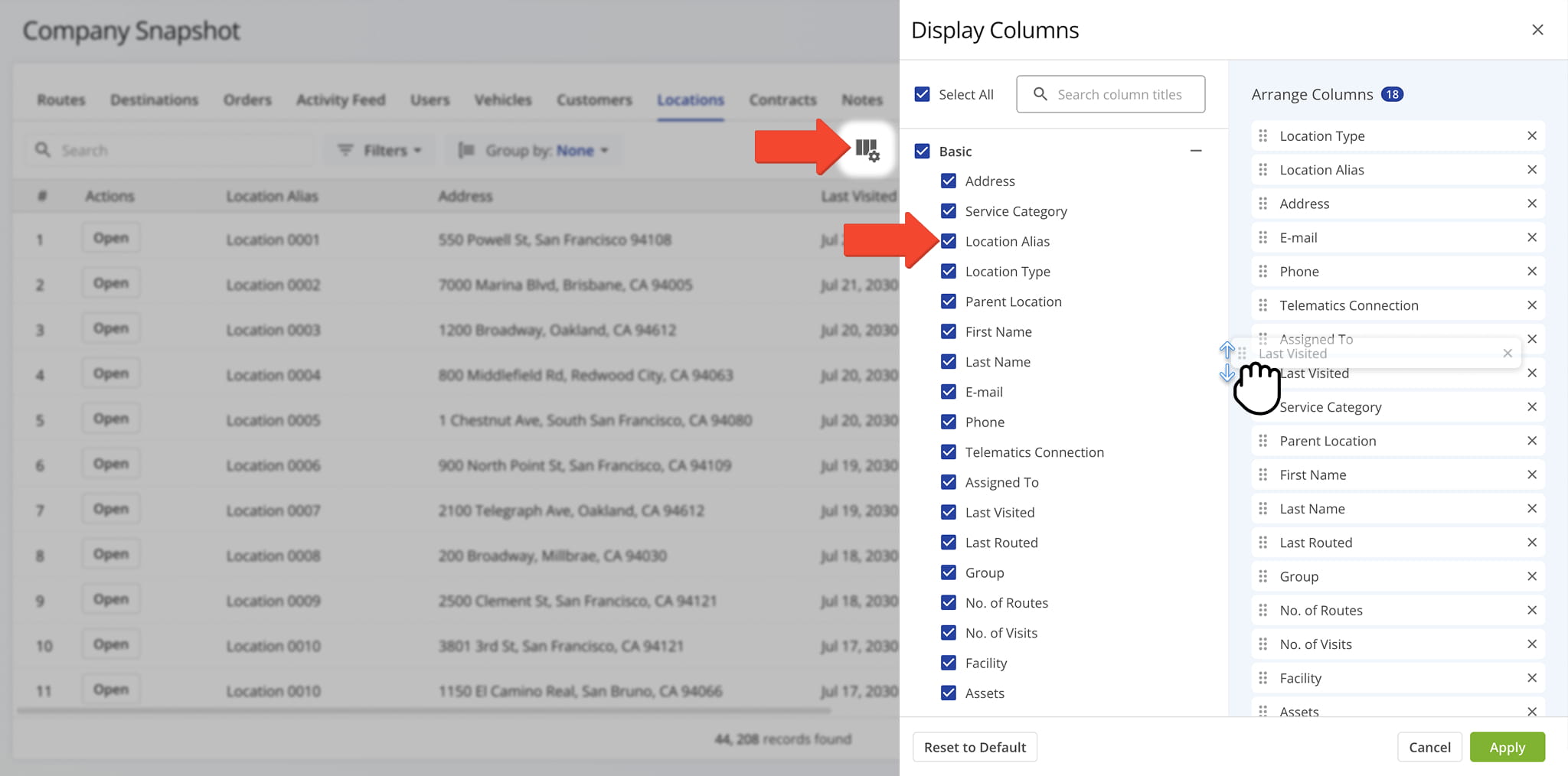Open Location 0005 with its Open button
The image size is (1568, 776).
click(111, 419)
